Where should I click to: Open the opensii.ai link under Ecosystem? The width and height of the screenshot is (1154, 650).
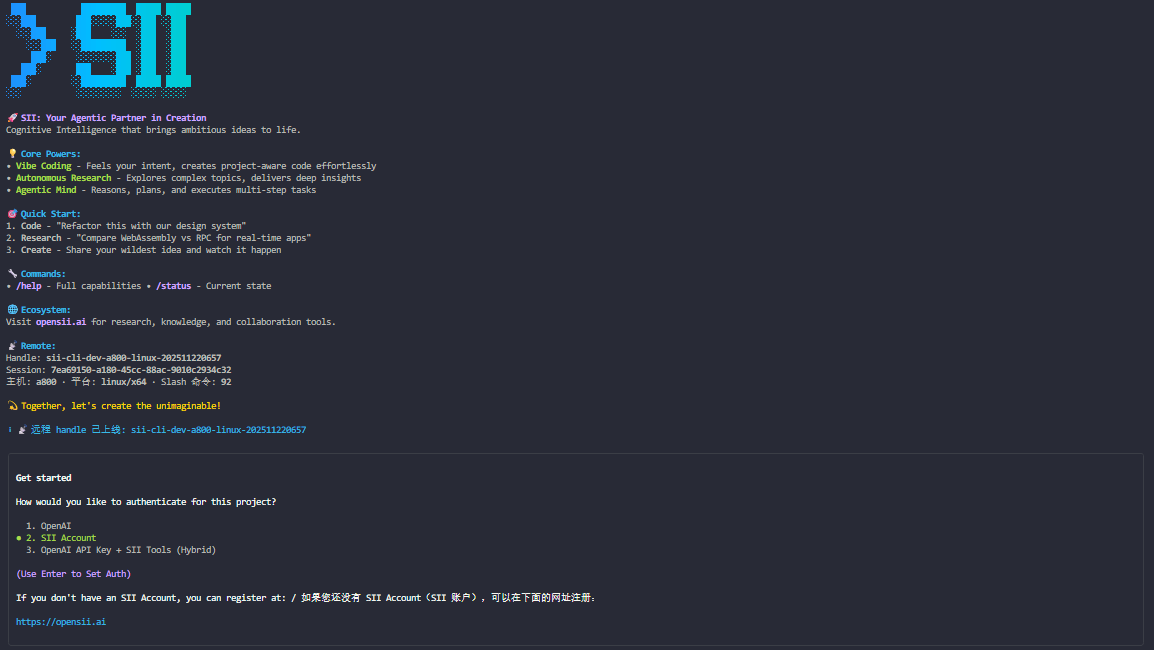pyautogui.click(x=61, y=321)
